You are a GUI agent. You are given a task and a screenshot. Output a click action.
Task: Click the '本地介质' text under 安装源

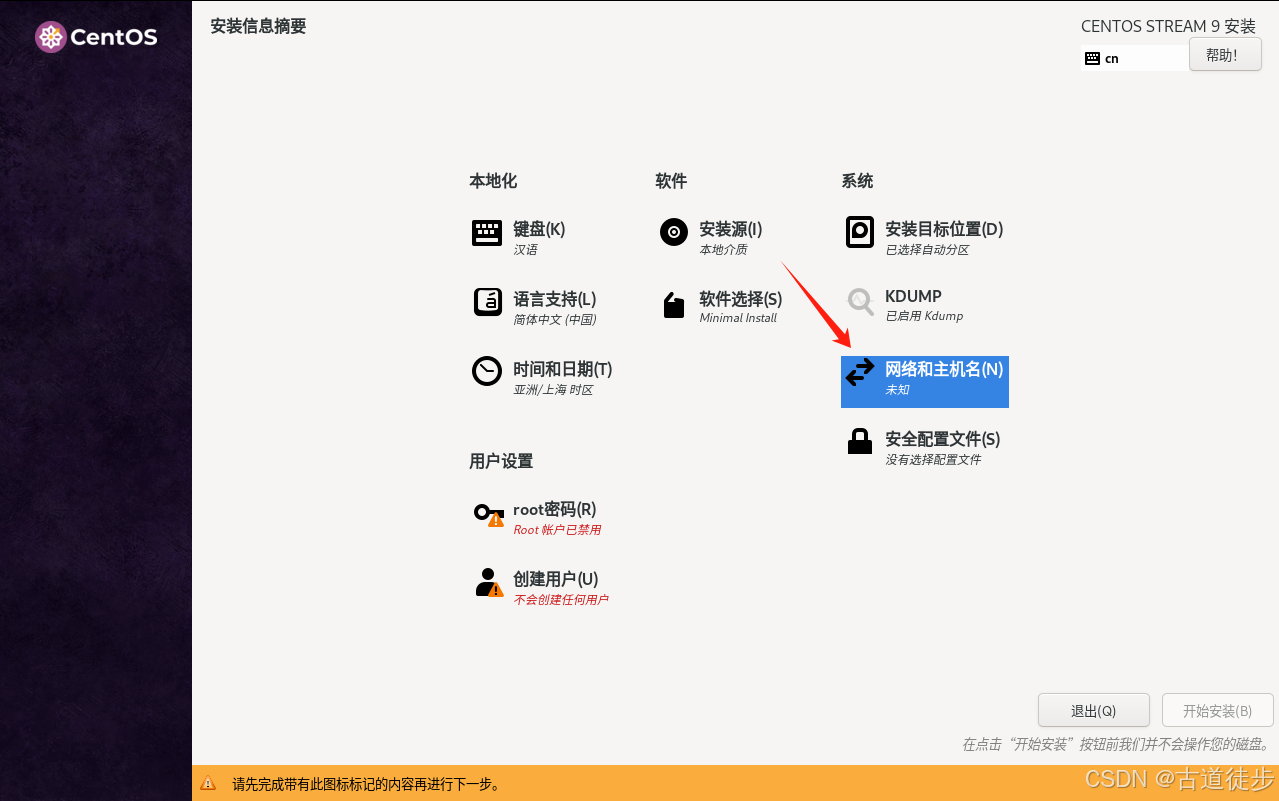click(x=723, y=250)
